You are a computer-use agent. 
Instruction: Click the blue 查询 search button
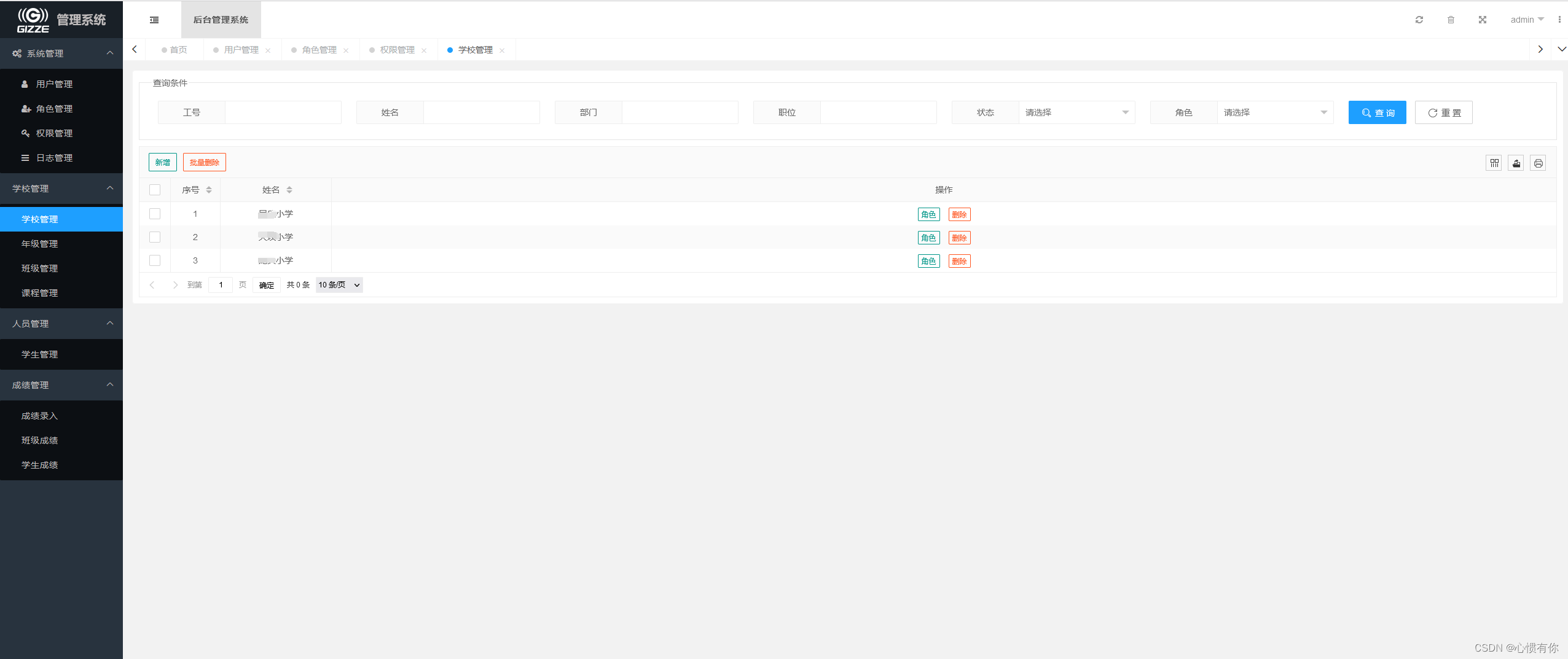click(1377, 112)
